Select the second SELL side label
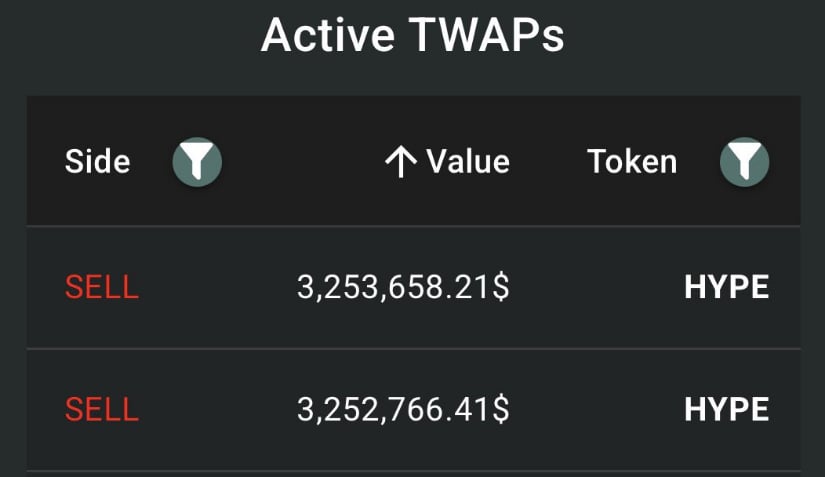The width and height of the screenshot is (825, 477). (x=102, y=410)
